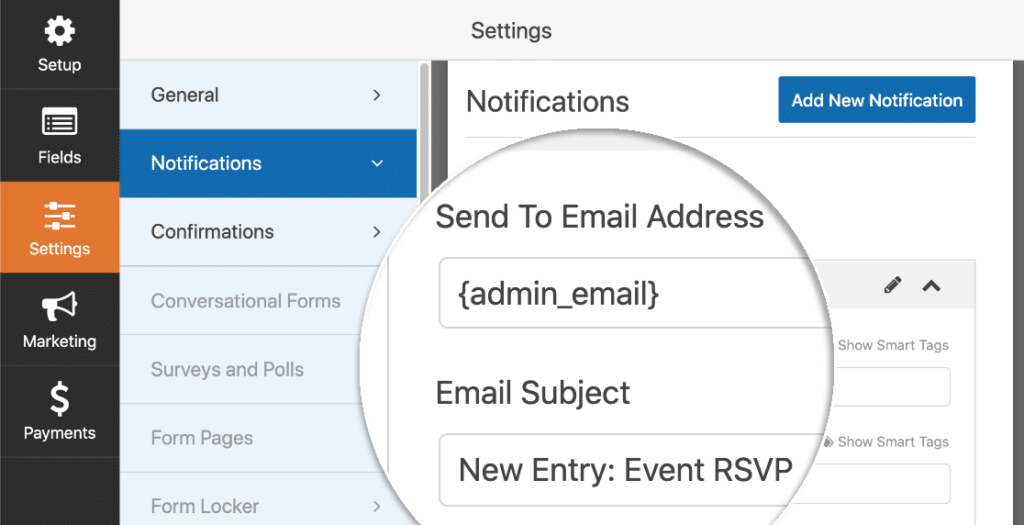The image size is (1024, 525).
Task: Click the pencil edit notification icon
Action: pos(893,285)
